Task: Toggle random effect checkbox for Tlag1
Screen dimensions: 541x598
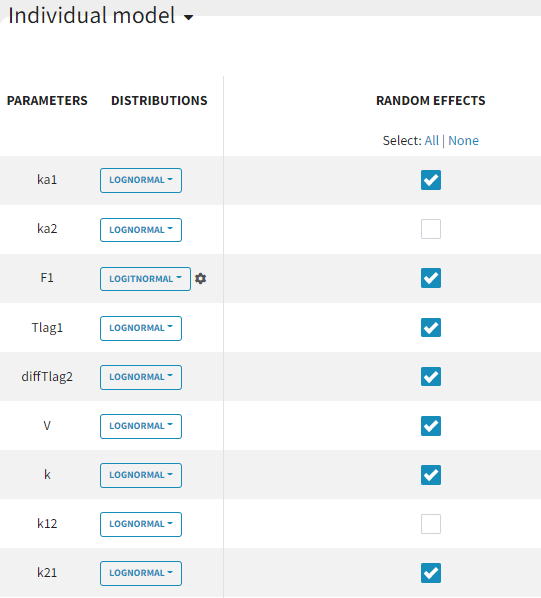Action: 431,327
